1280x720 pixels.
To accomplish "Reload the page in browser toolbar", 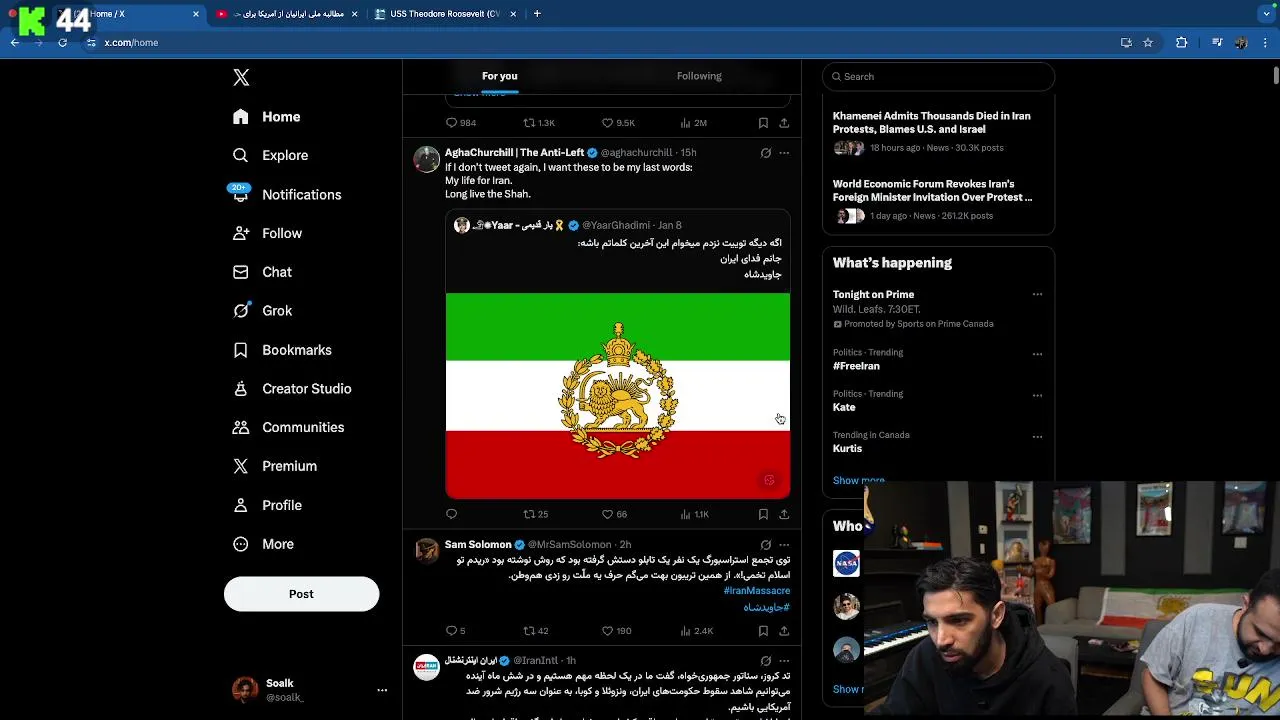I will (x=62, y=43).
